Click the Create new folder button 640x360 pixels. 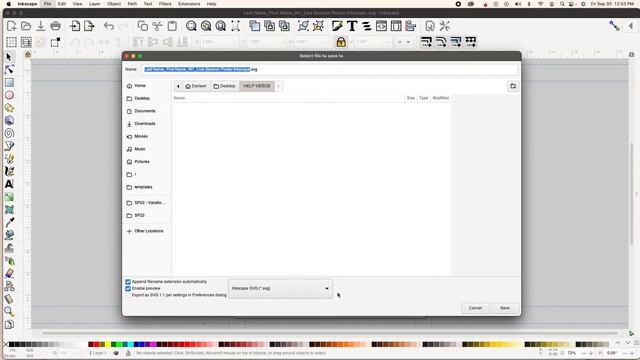point(513,86)
